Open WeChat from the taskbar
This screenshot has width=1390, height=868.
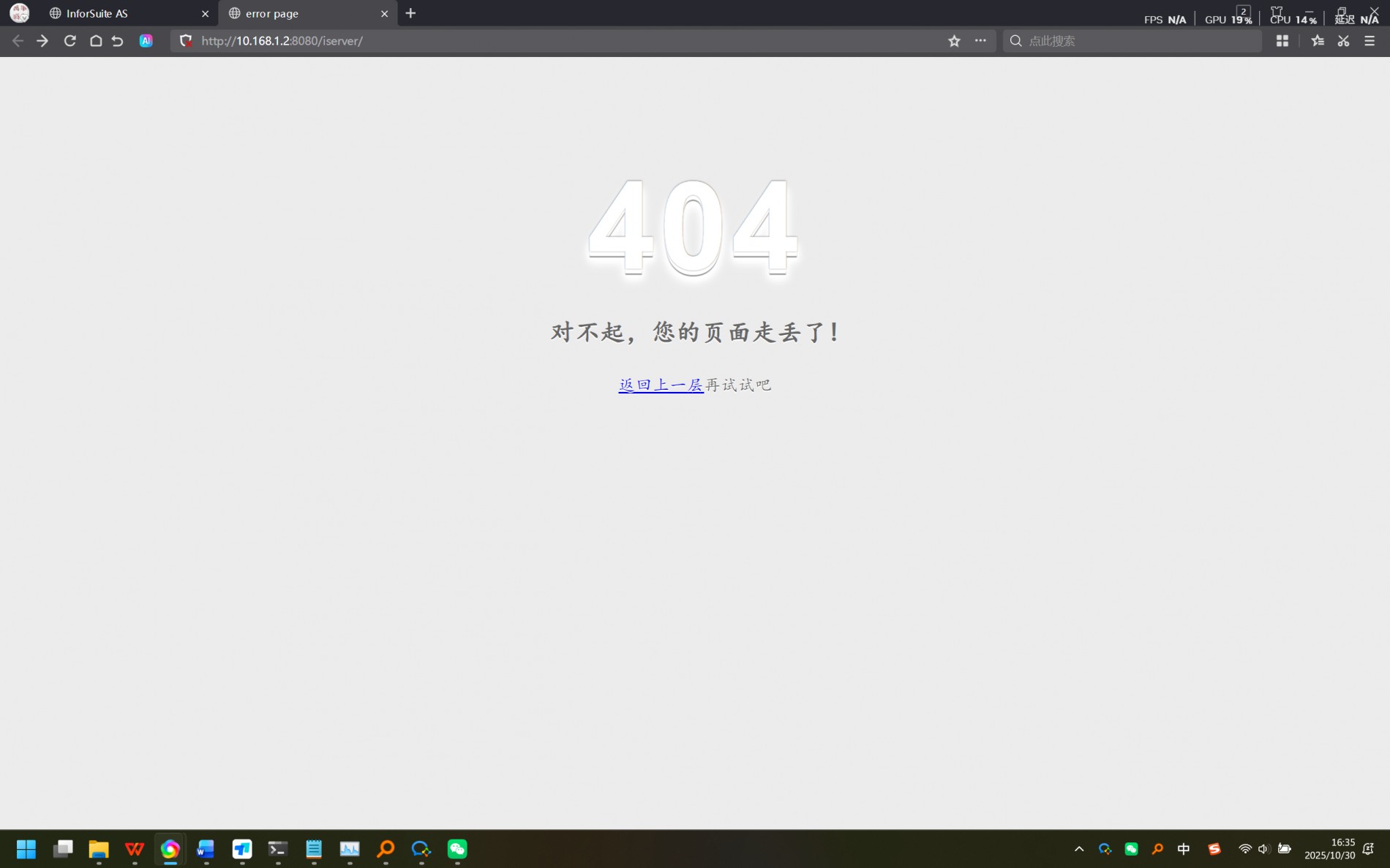(457, 849)
